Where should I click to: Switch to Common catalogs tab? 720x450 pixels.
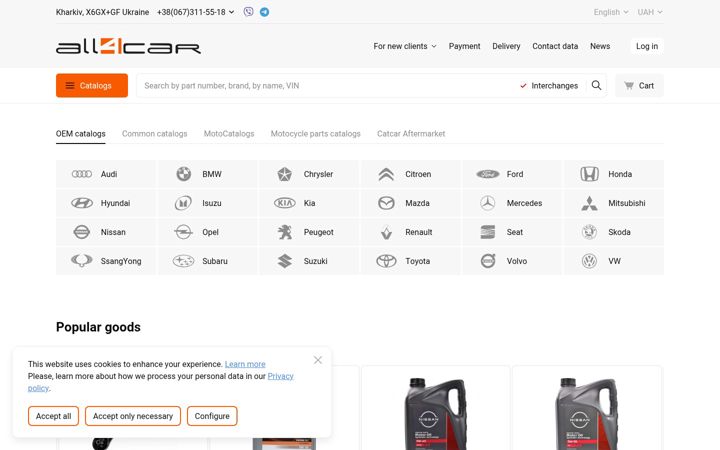pyautogui.click(x=155, y=134)
